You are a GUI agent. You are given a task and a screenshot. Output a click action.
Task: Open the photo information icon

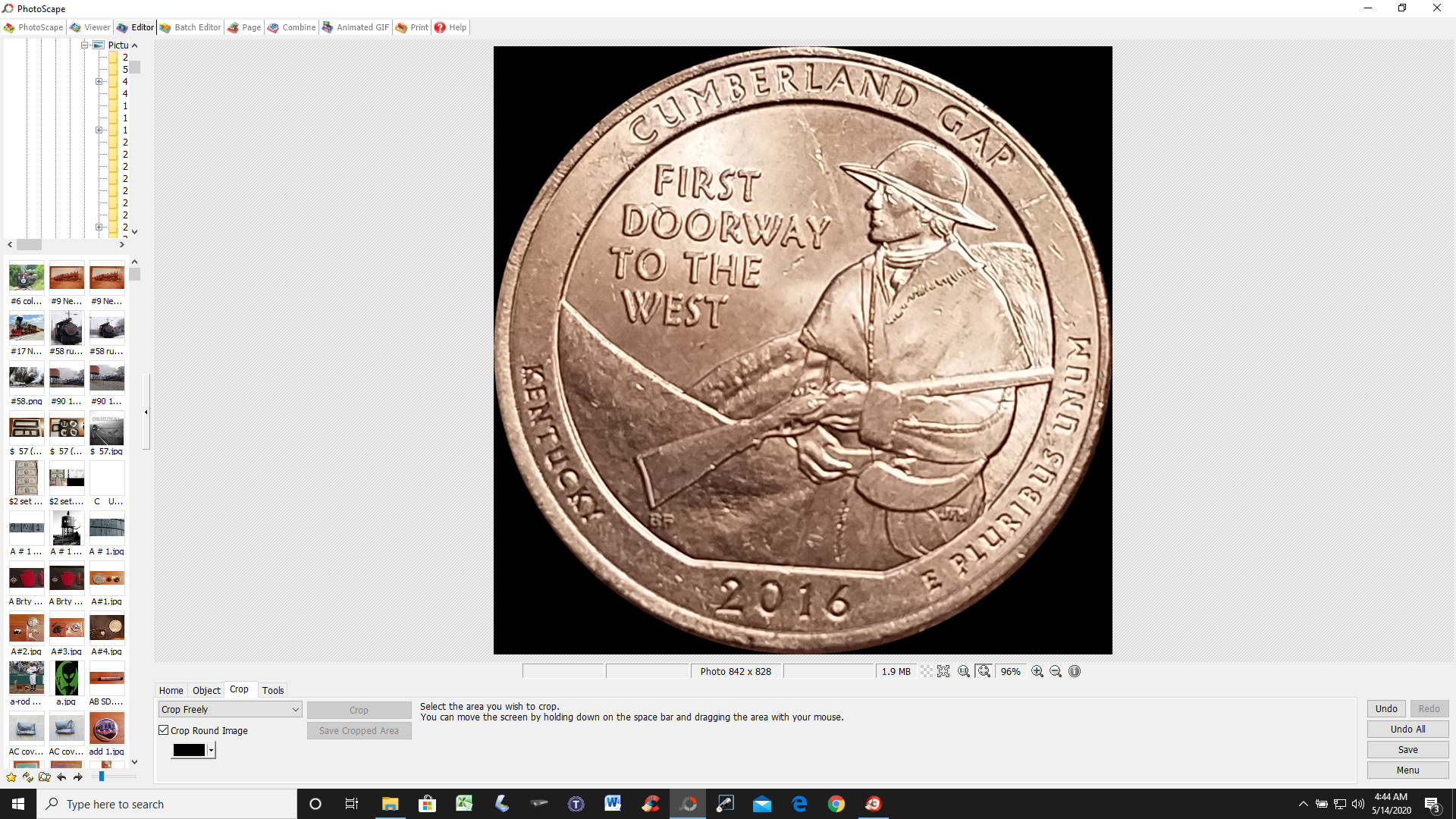[x=1075, y=671]
